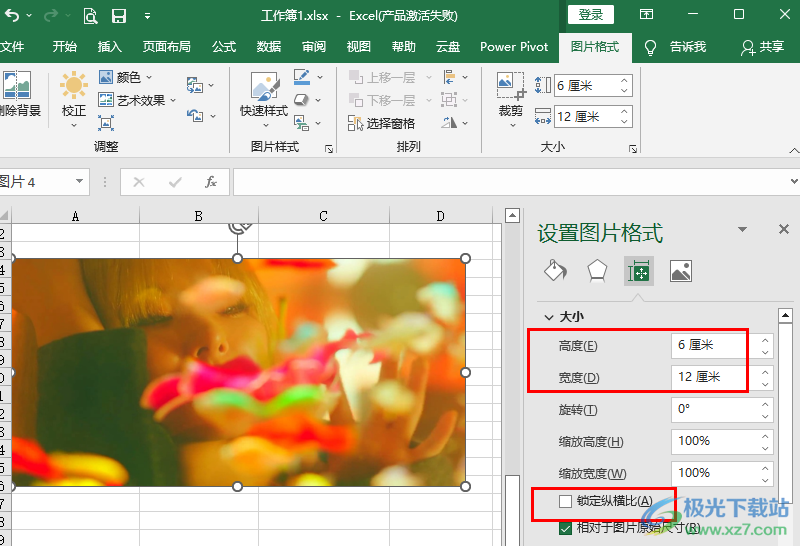The height and width of the screenshot is (546, 800).
Task: Select column C header
Action: coord(323,215)
